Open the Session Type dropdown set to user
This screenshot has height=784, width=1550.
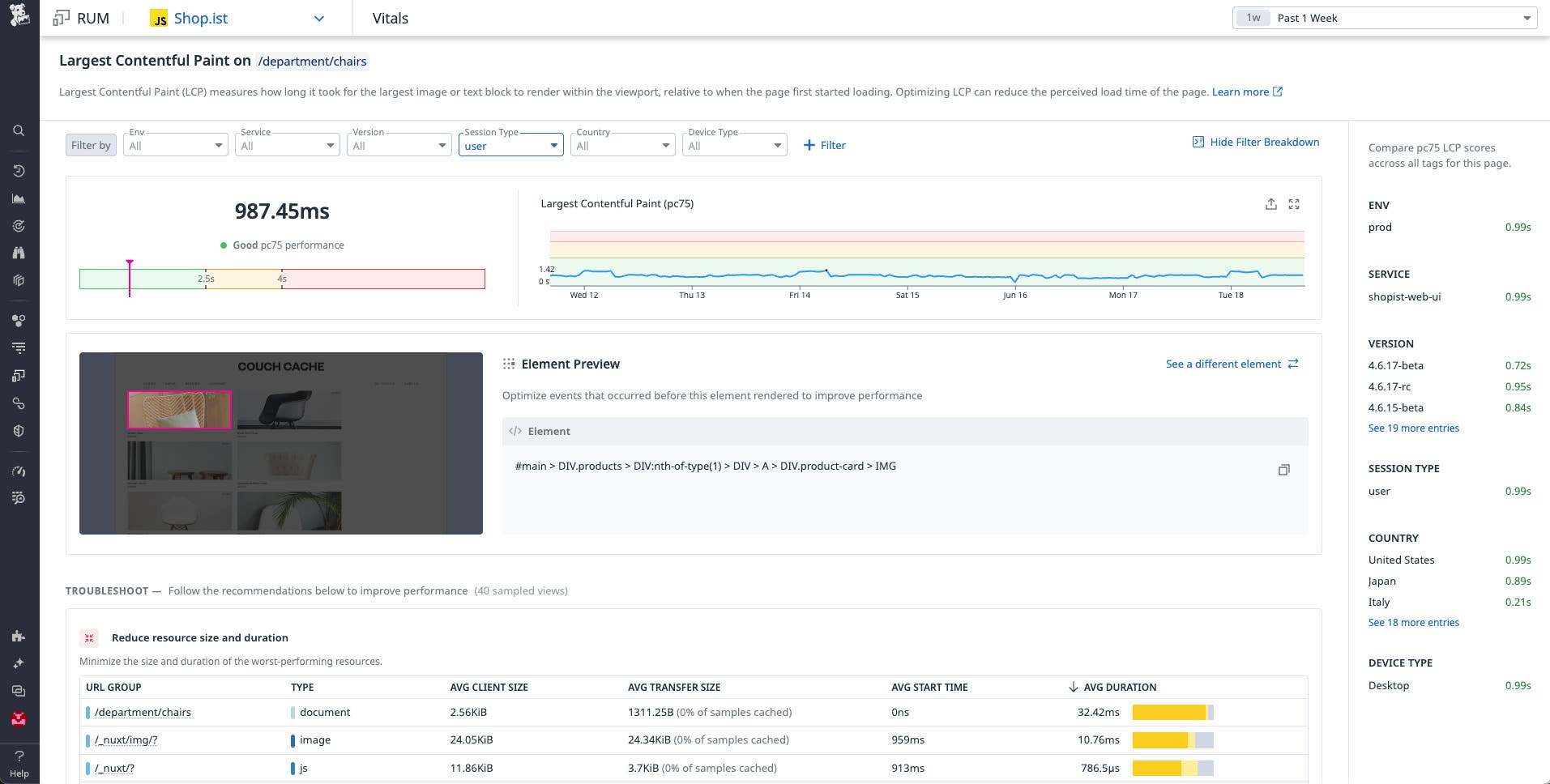510,145
